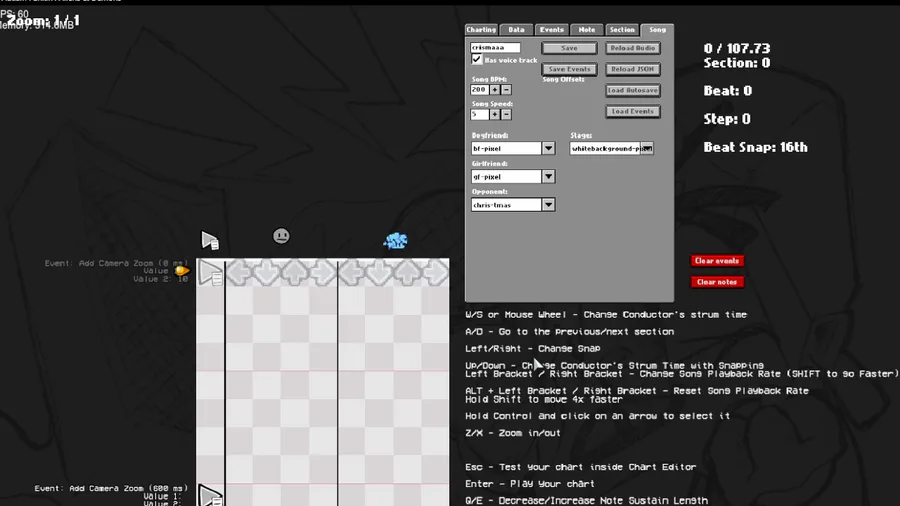Click the Reload Audio button

[x=633, y=48]
